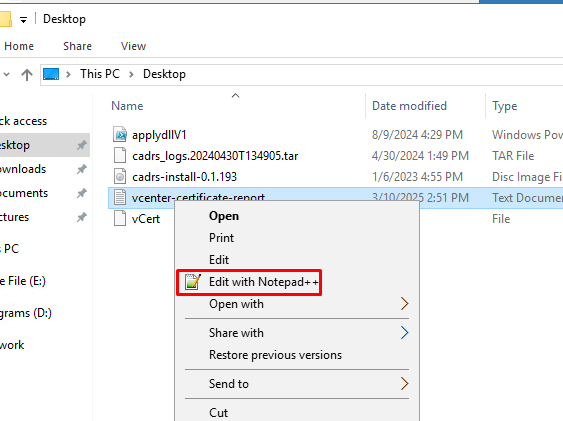
Task: Click the pin icon next to Documents
Action: [x=82, y=193]
